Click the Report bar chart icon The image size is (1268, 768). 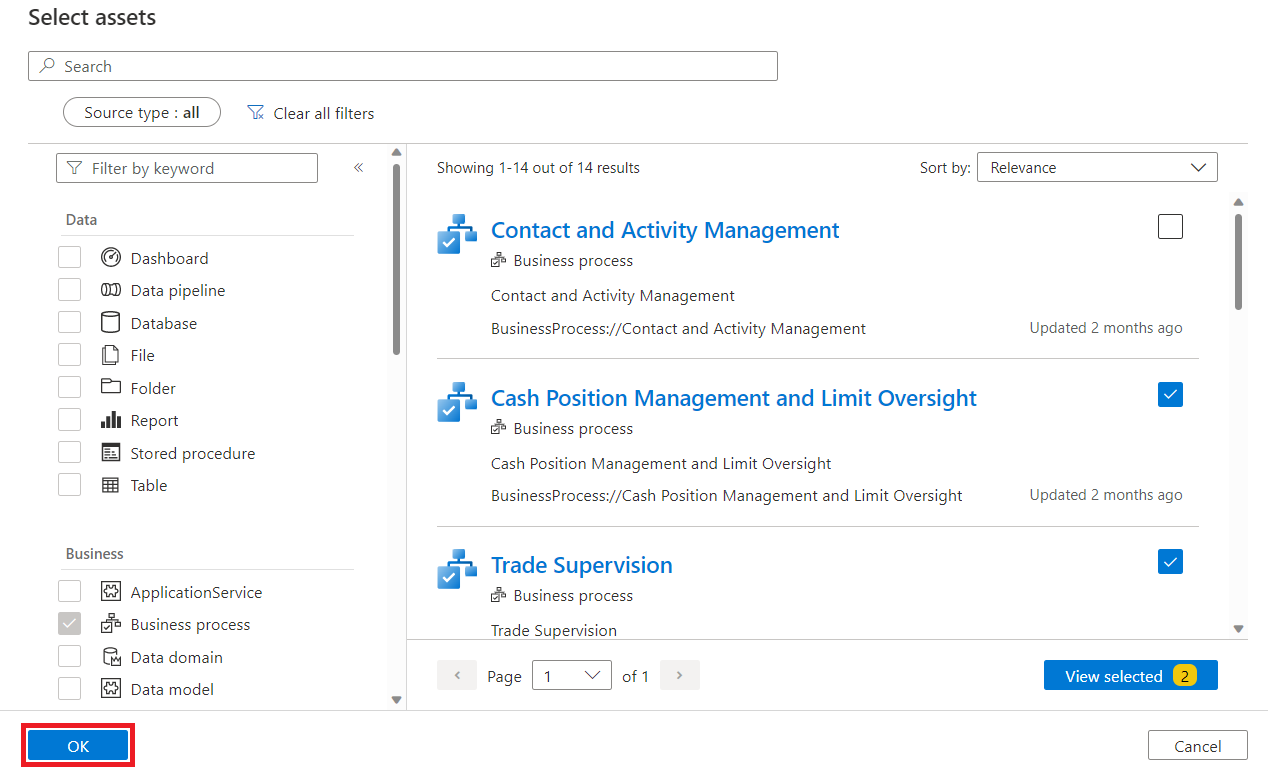point(111,420)
